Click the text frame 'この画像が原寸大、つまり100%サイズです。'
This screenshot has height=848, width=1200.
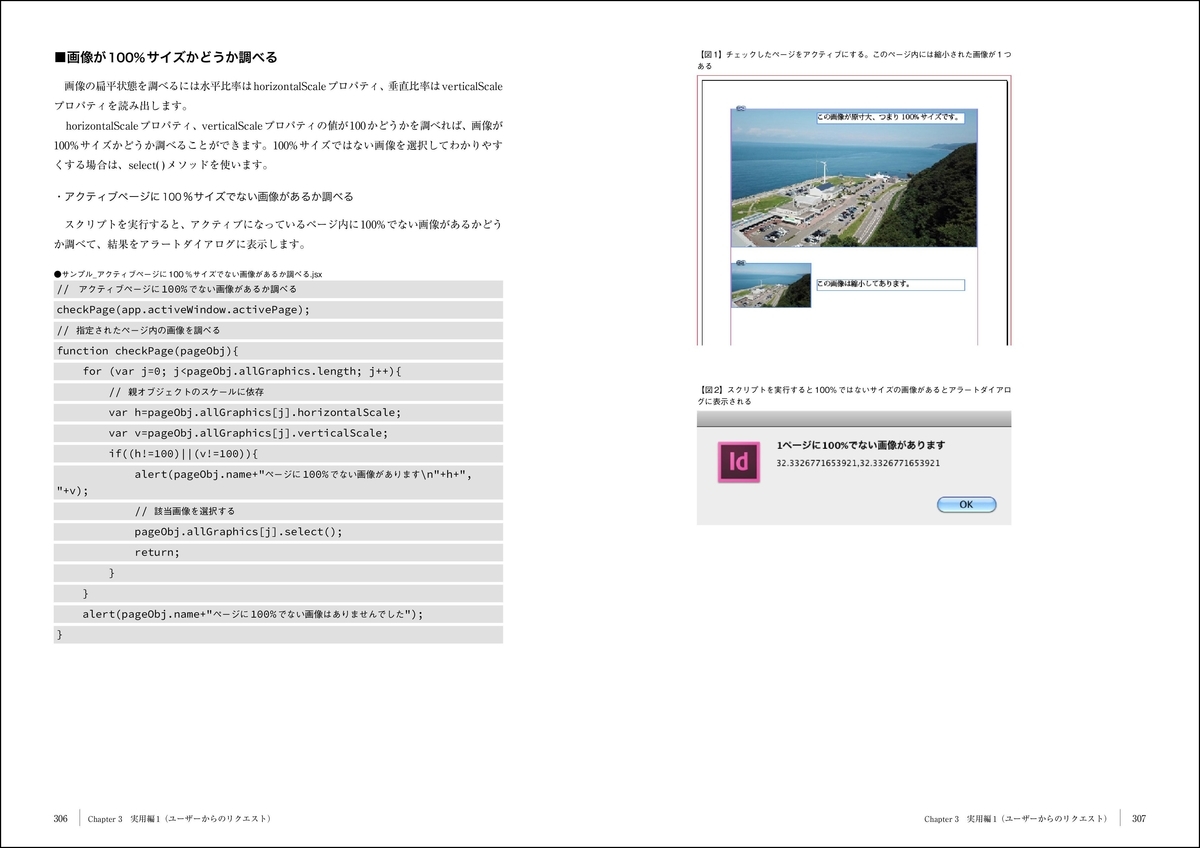[x=889, y=116]
